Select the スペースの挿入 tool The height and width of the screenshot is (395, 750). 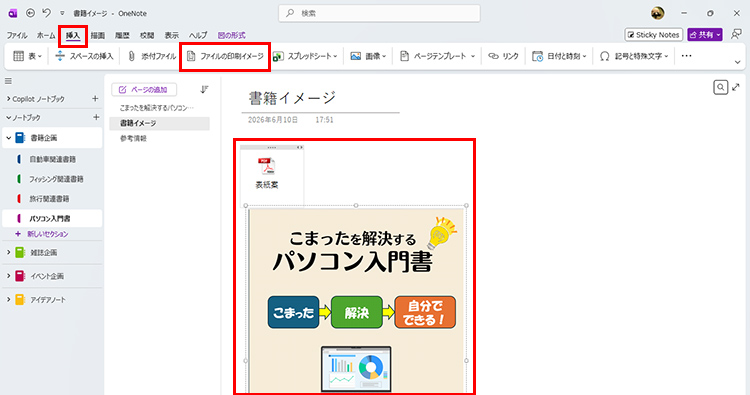[x=84, y=56]
